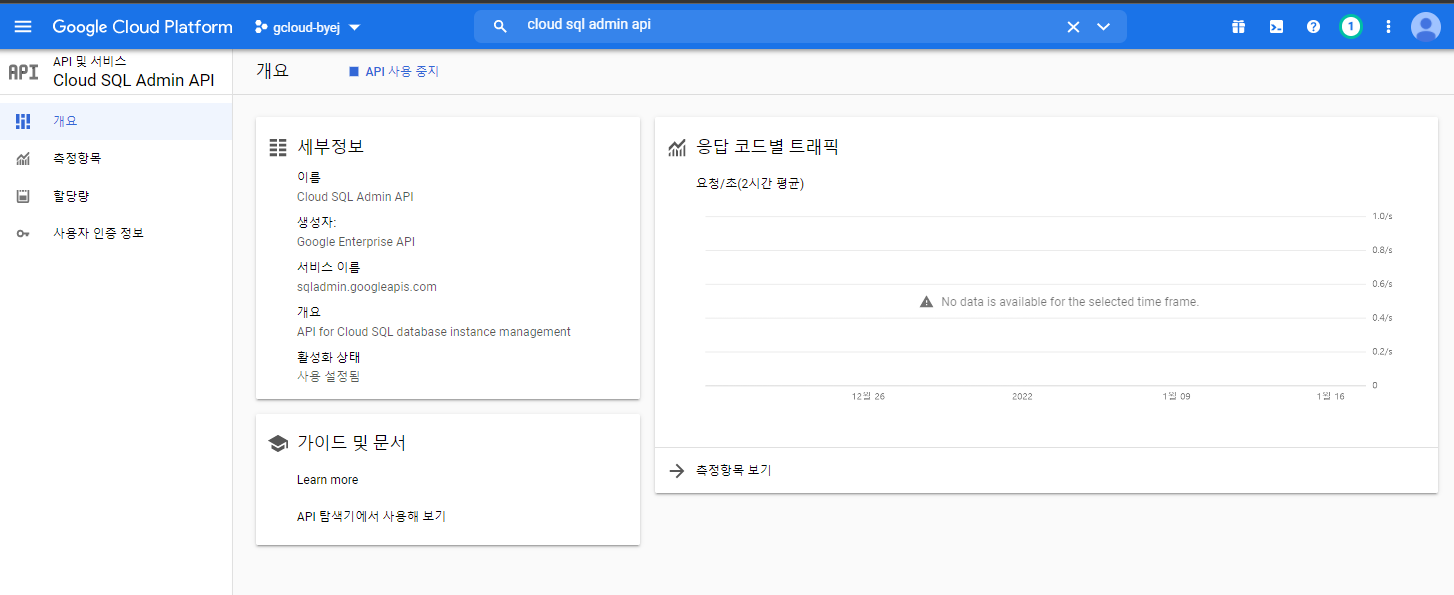Click the 1.0/s y-axis label
The image size is (1454, 595).
click(1382, 216)
